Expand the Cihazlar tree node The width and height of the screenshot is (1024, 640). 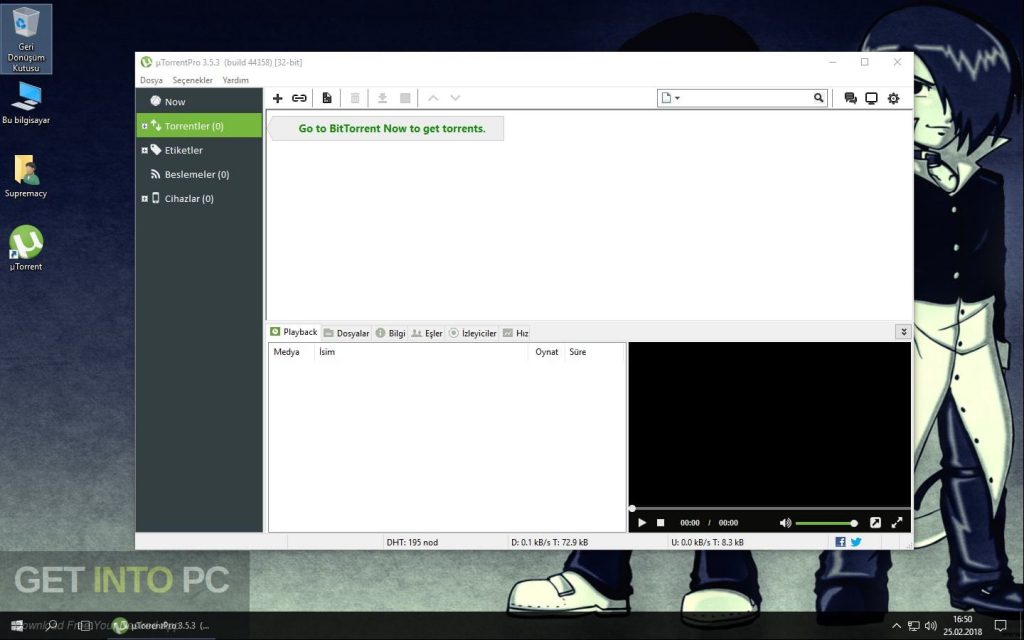coord(144,199)
